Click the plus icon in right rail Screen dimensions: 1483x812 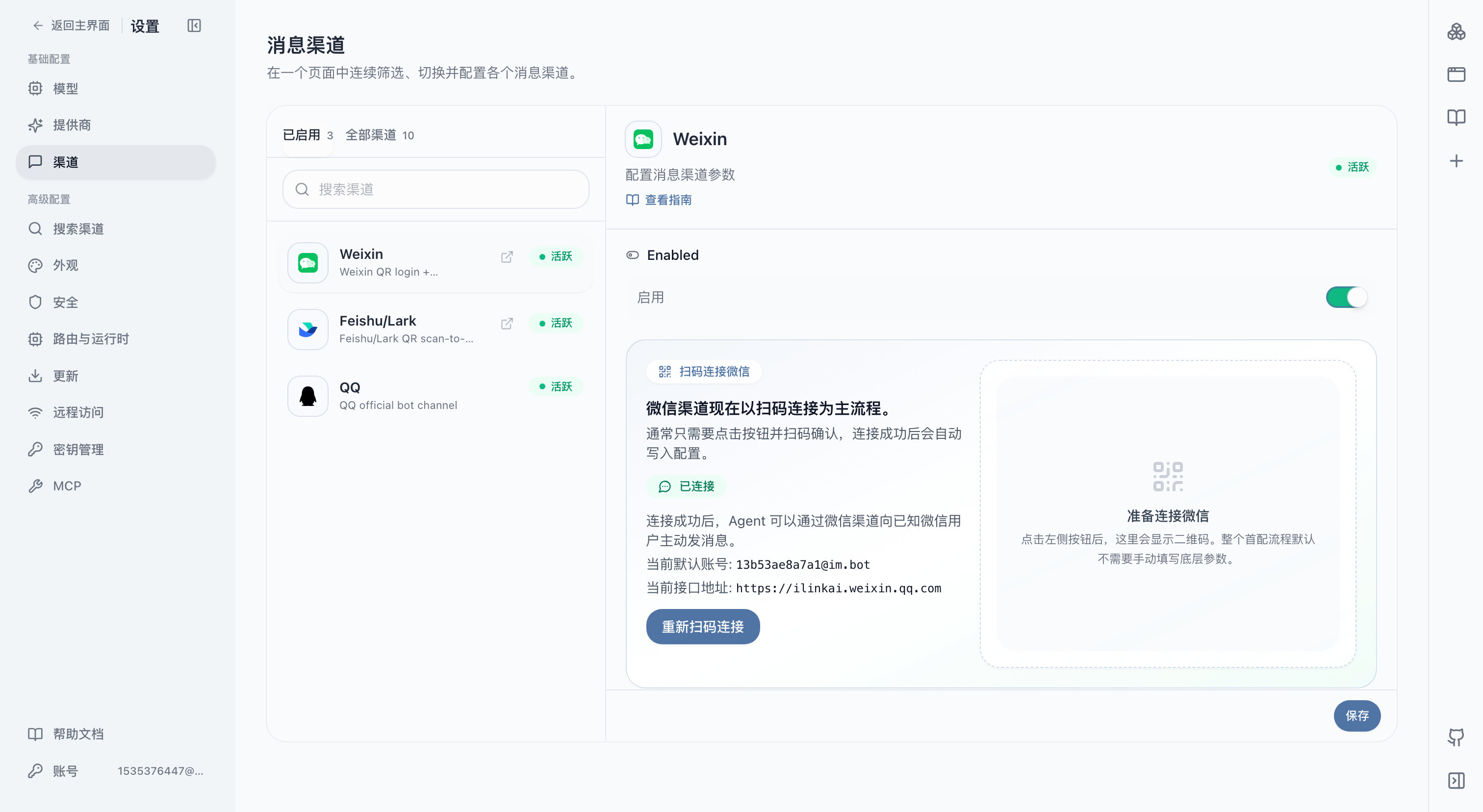click(1456, 160)
